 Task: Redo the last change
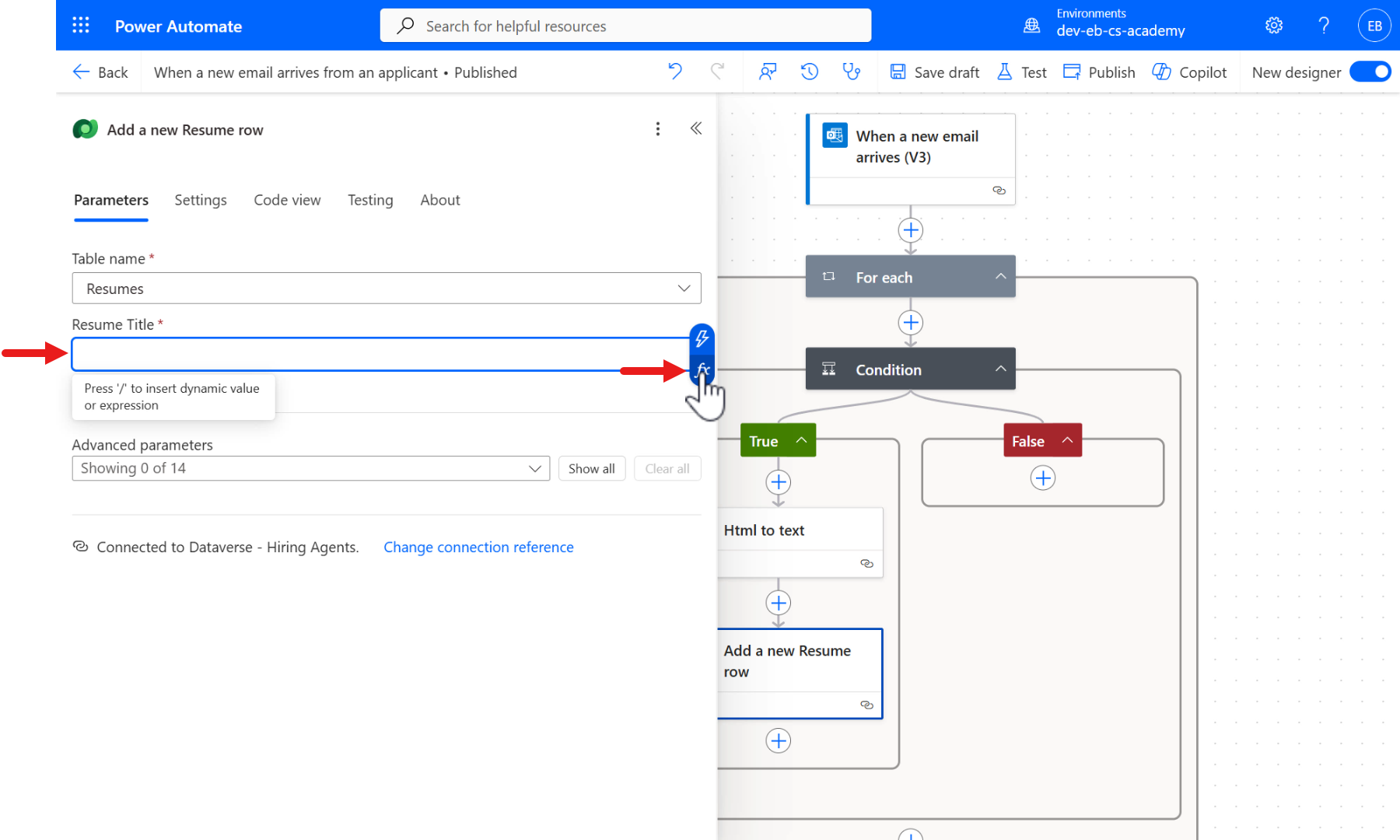pos(717,72)
